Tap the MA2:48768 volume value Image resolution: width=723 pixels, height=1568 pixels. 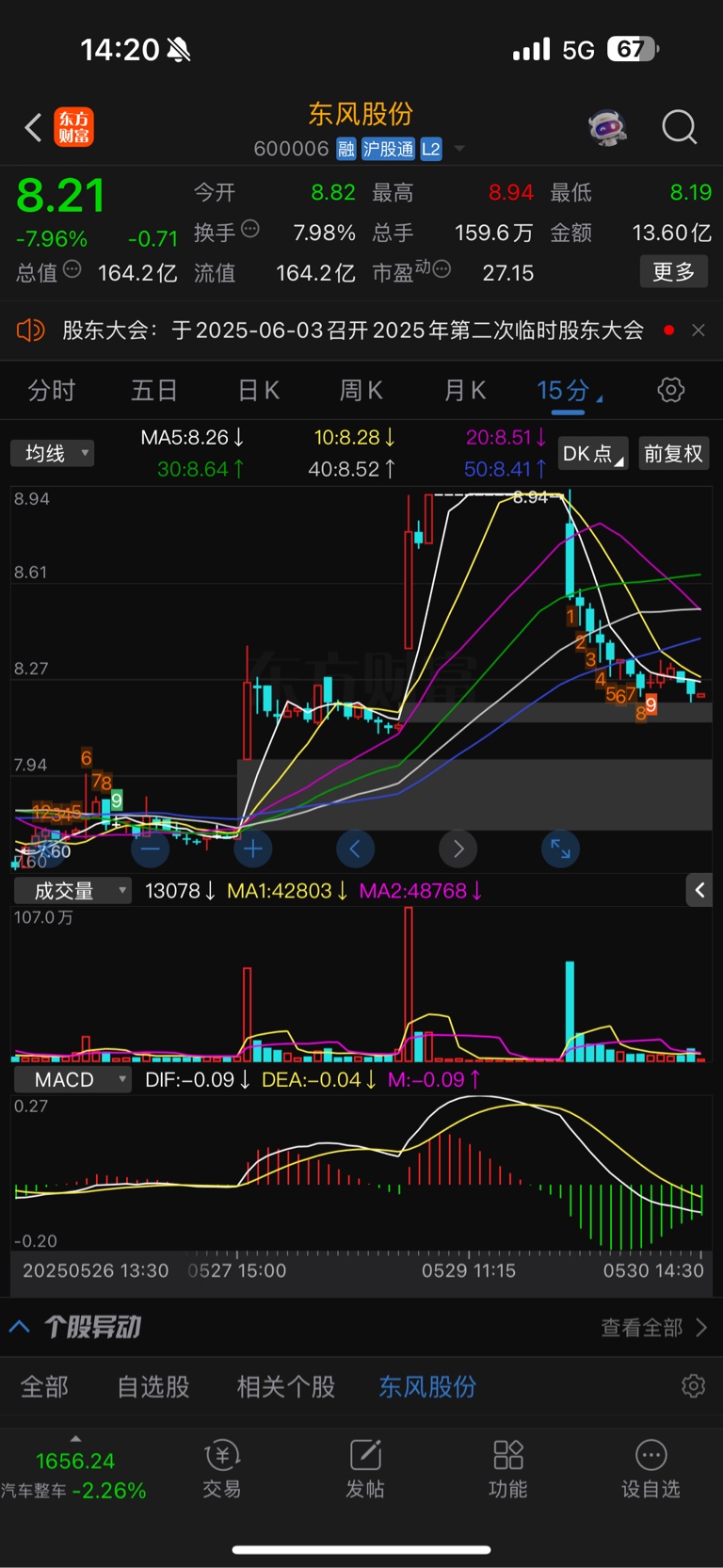pyautogui.click(x=421, y=891)
